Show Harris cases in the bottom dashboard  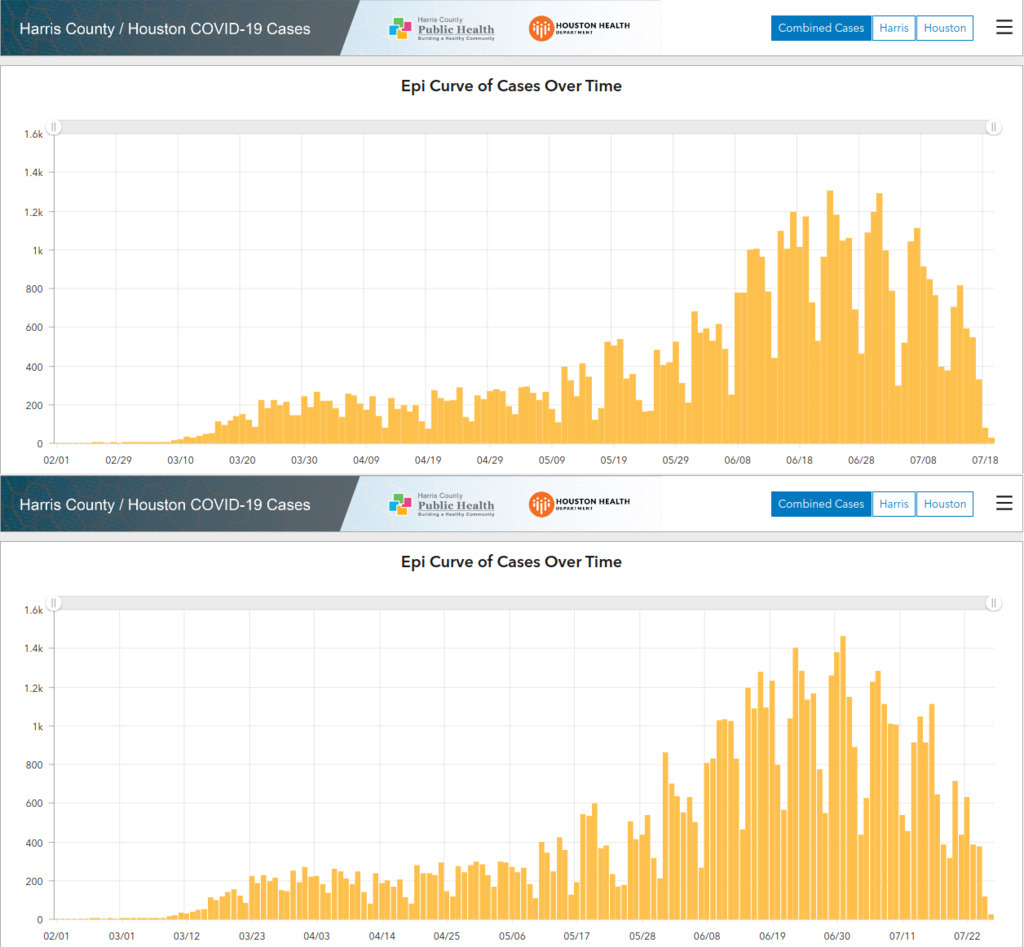click(893, 504)
